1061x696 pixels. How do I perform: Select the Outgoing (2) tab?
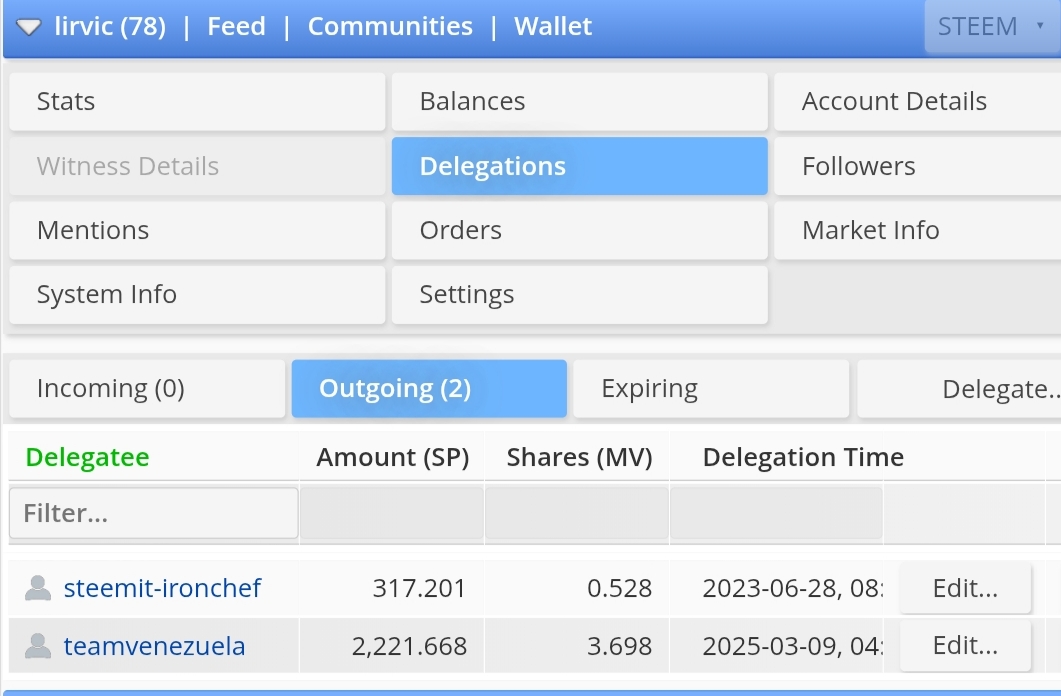point(429,389)
